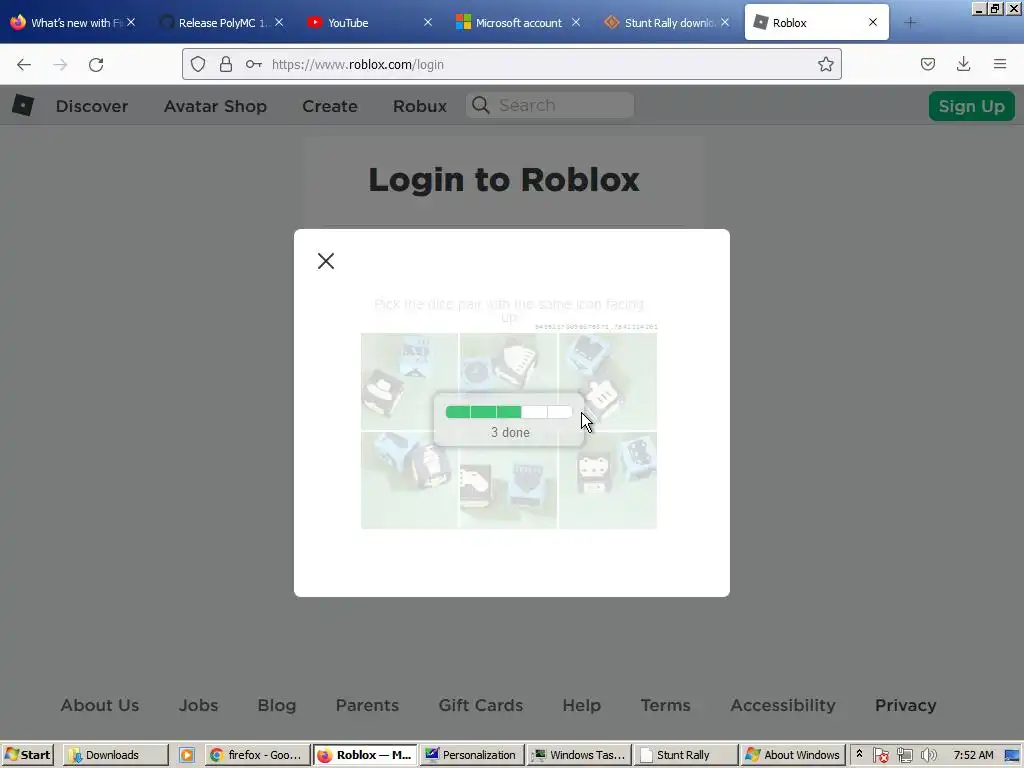
Task: Open the Gift Cards footer link
Action: click(481, 705)
